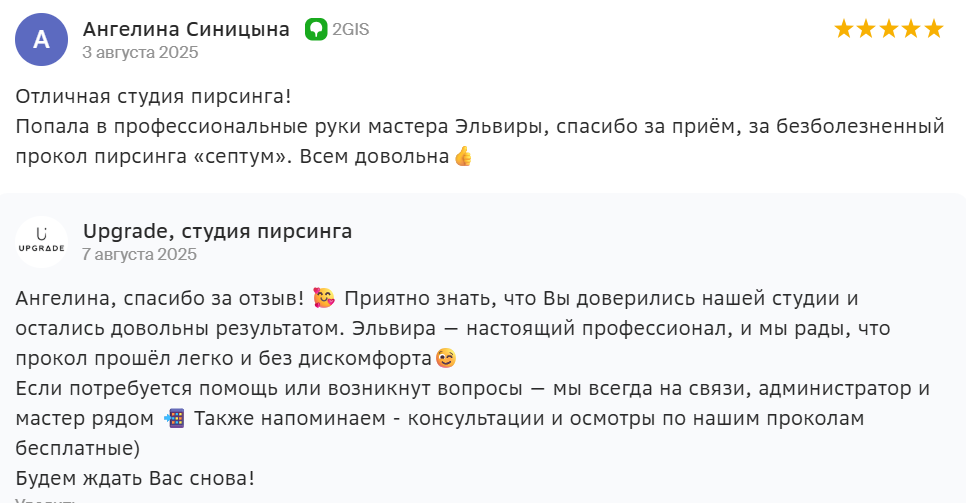Click the phone emoji after "мастер рядом"
Image resolution: width=966 pixels, height=503 pixels.
click(x=174, y=418)
